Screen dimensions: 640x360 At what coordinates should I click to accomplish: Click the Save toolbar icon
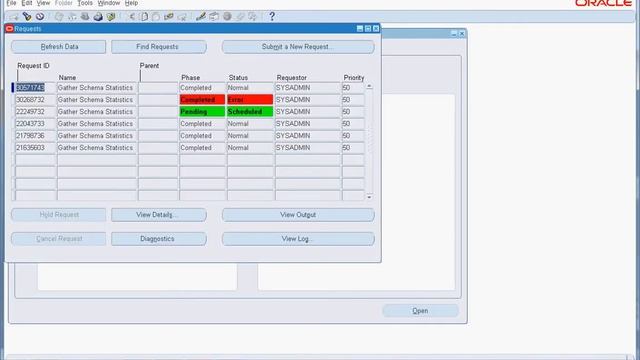(x=59, y=17)
